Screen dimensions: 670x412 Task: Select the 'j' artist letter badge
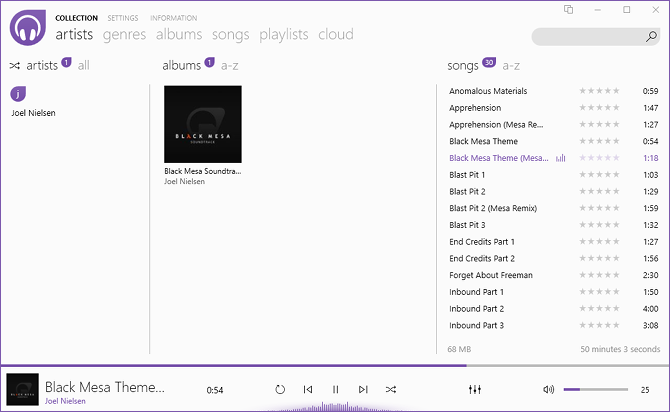click(x=18, y=94)
